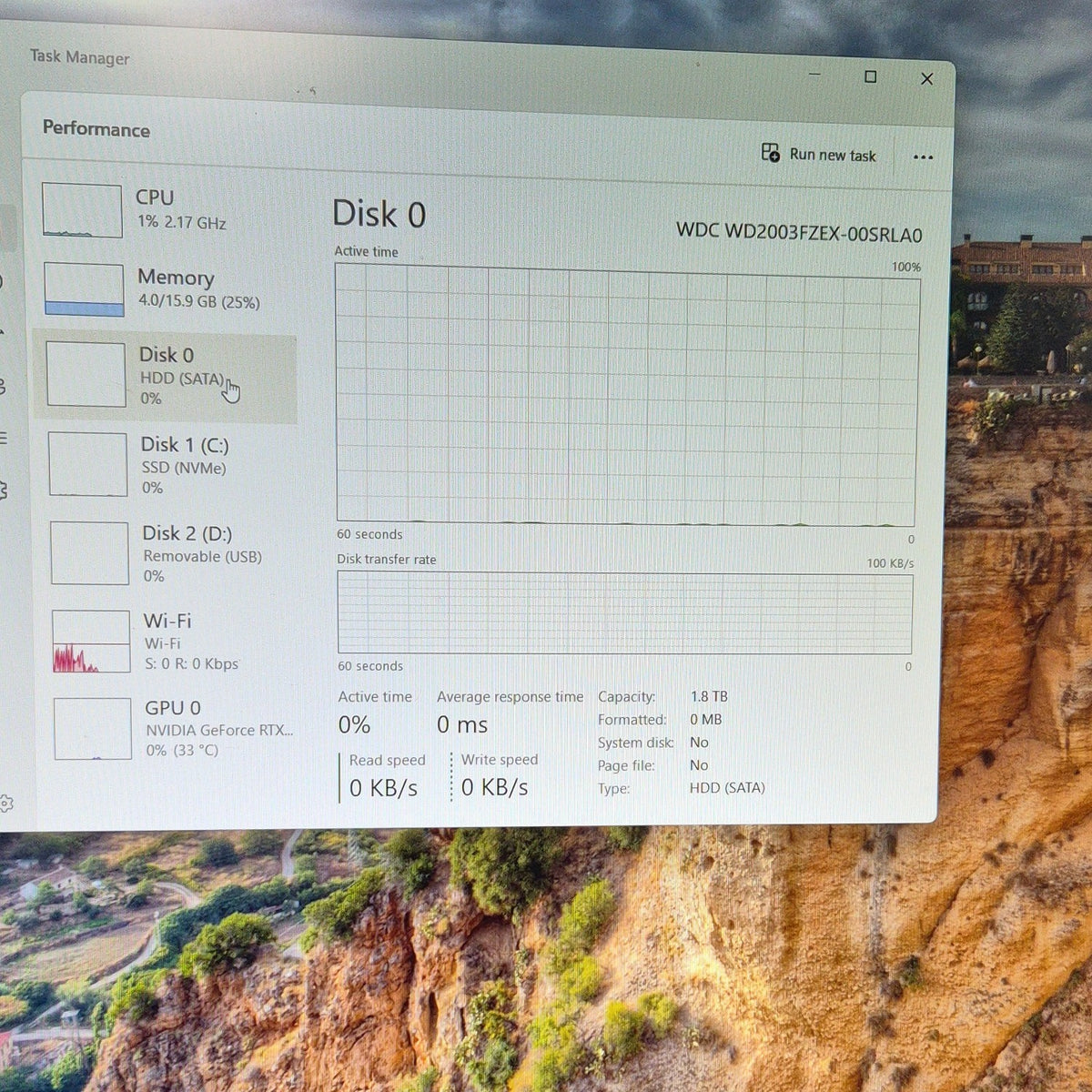Click the "Performance" page heading
The width and height of the screenshot is (1092, 1092).
[x=96, y=128]
